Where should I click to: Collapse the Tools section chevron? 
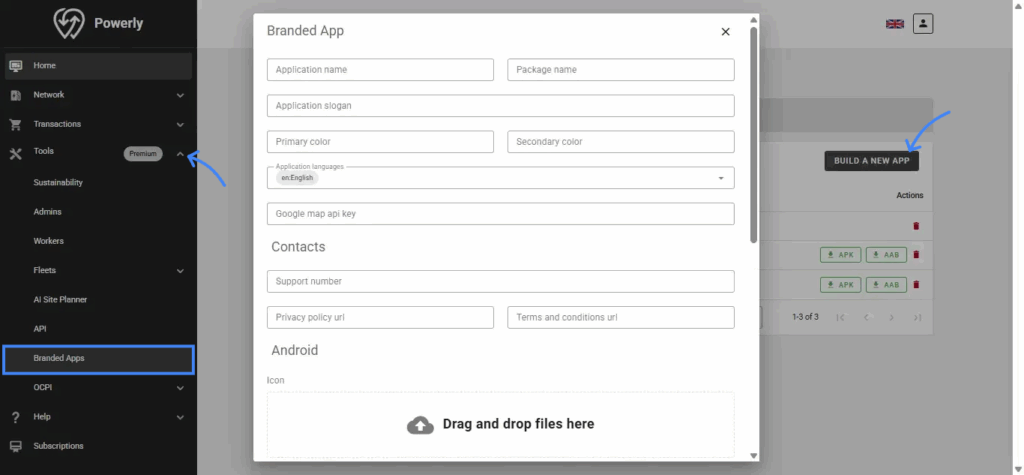[180, 154]
